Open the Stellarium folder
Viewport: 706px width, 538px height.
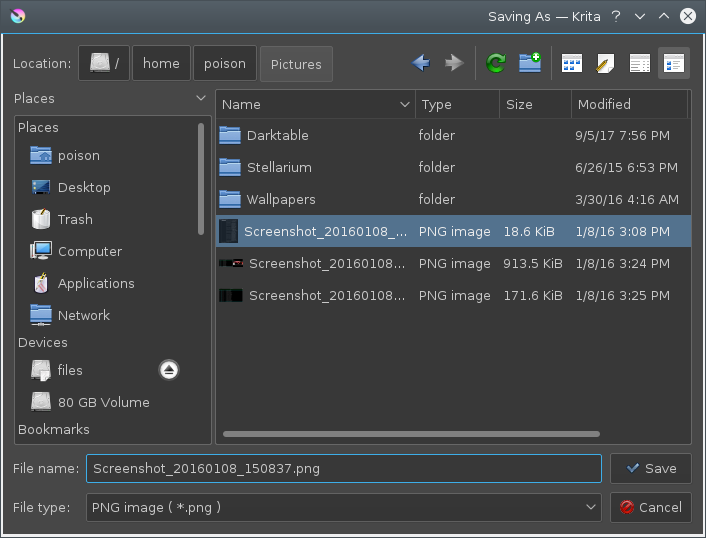tap(453, 167)
